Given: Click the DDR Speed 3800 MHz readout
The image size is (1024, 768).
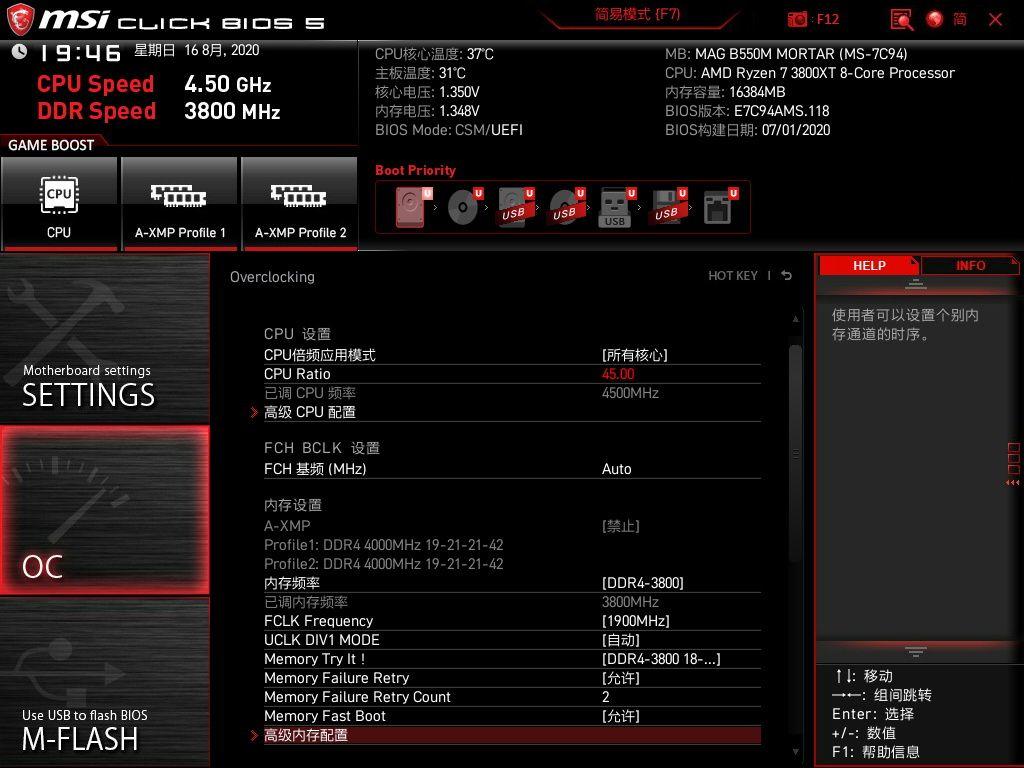Looking at the screenshot, I should 159,111.
